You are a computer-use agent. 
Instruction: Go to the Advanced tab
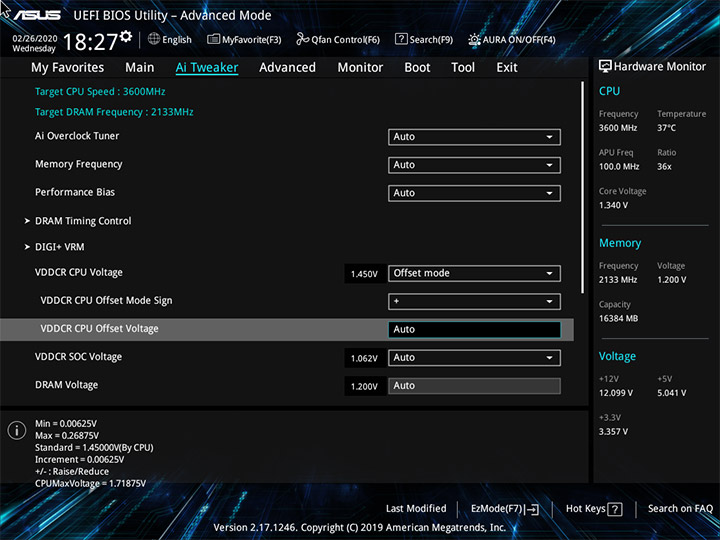pos(287,68)
